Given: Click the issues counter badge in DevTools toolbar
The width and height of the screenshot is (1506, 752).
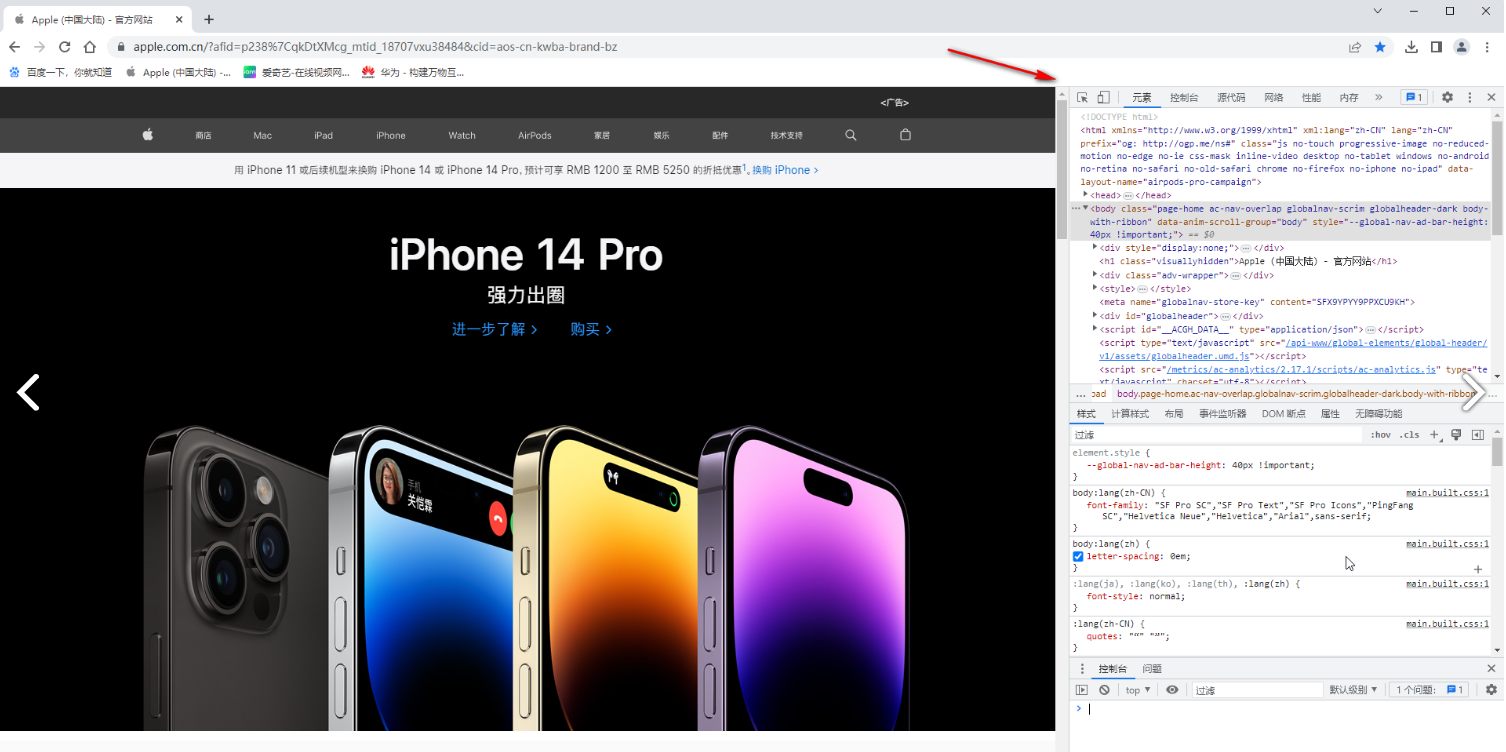Looking at the screenshot, I should click(1414, 97).
